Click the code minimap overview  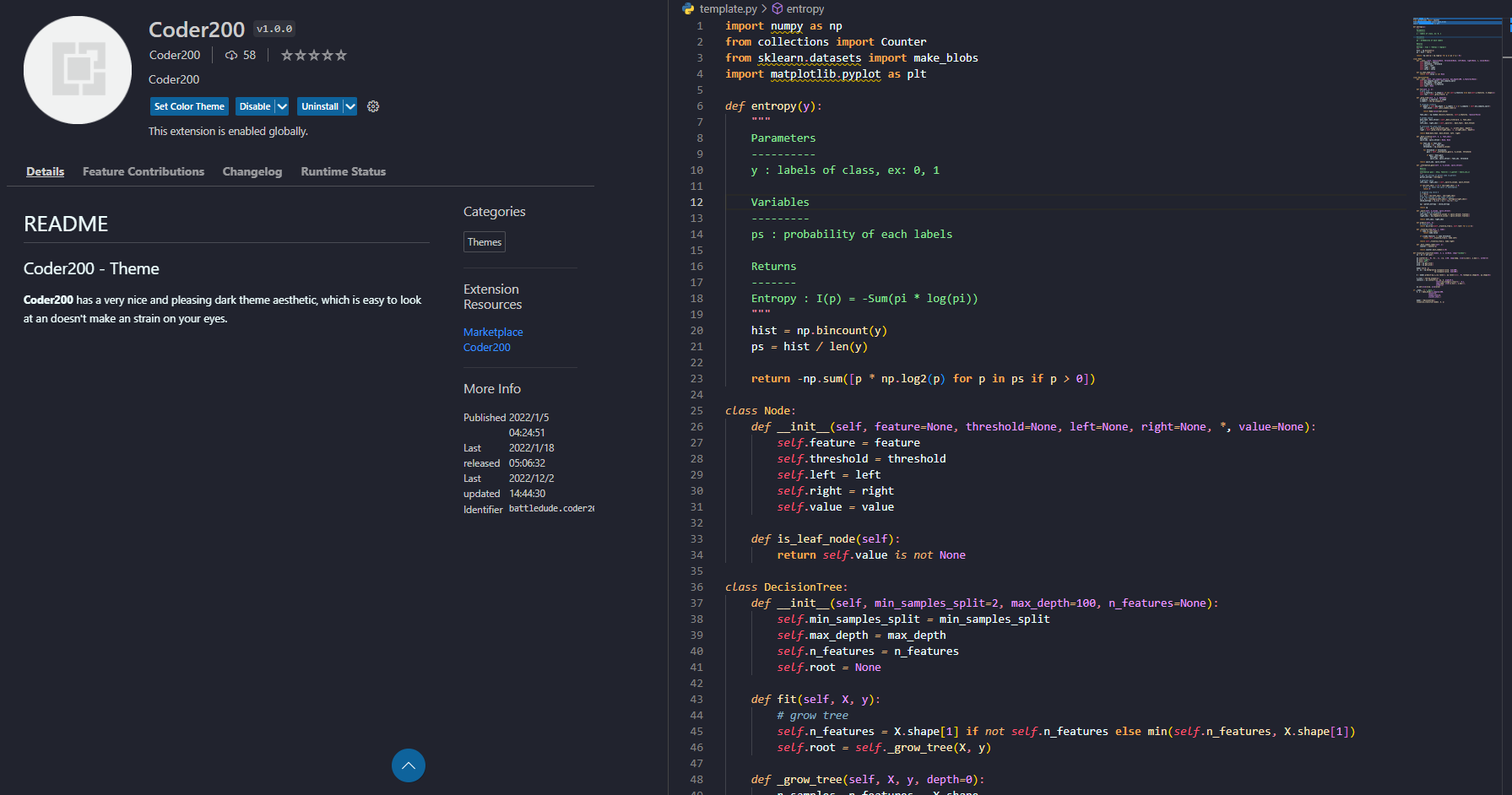pyautogui.click(x=1458, y=160)
